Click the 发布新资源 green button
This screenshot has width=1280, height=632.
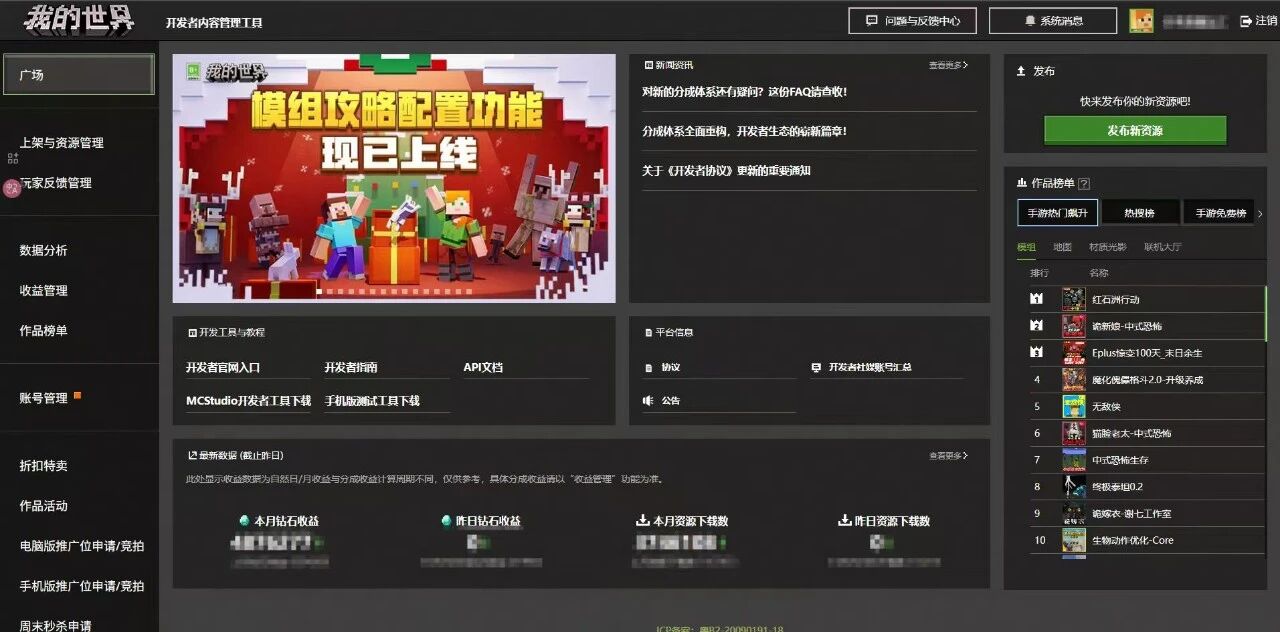click(x=1137, y=130)
